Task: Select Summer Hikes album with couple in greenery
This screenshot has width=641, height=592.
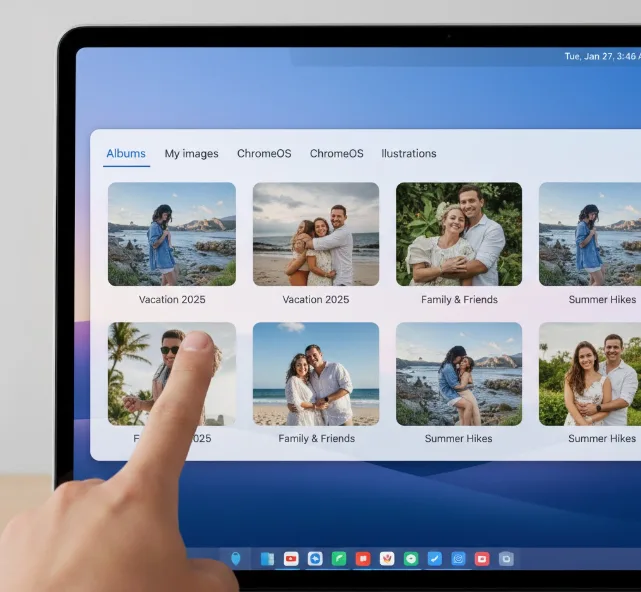Action: click(x=590, y=374)
